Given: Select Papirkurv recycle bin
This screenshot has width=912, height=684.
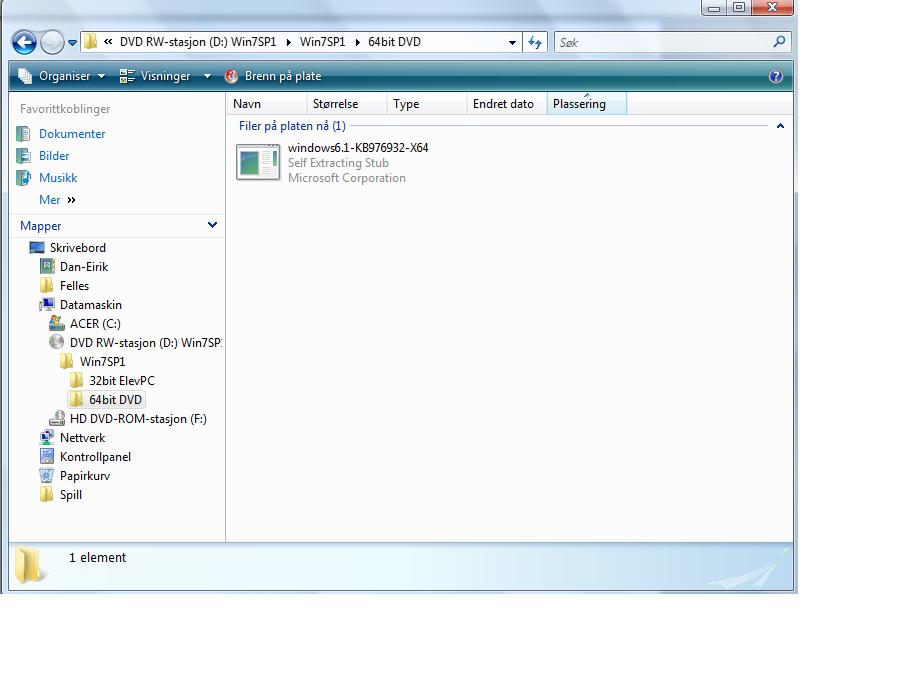Looking at the screenshot, I should pyautogui.click(x=85, y=476).
